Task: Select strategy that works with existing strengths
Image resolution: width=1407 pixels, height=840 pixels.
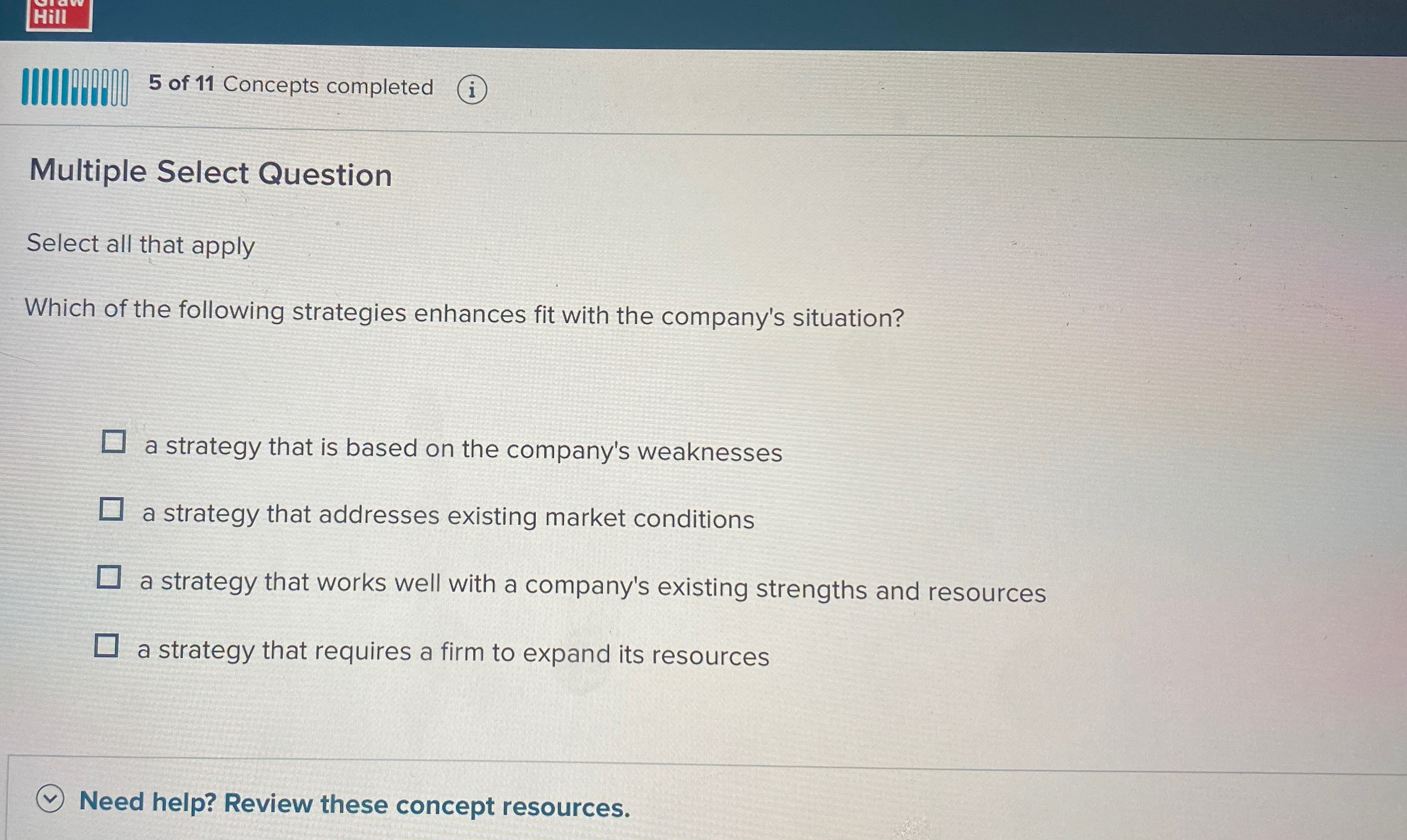Action: (x=109, y=578)
